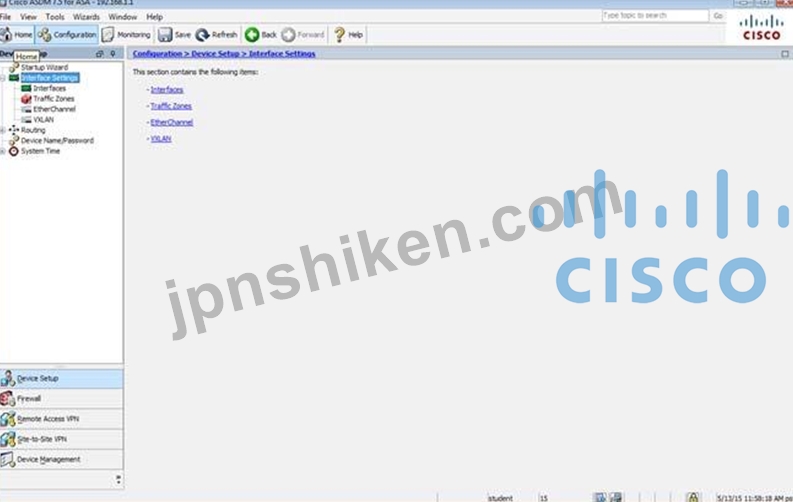Click the System Time clock icon
Image resolution: width=793 pixels, height=502 pixels.
(x=14, y=151)
